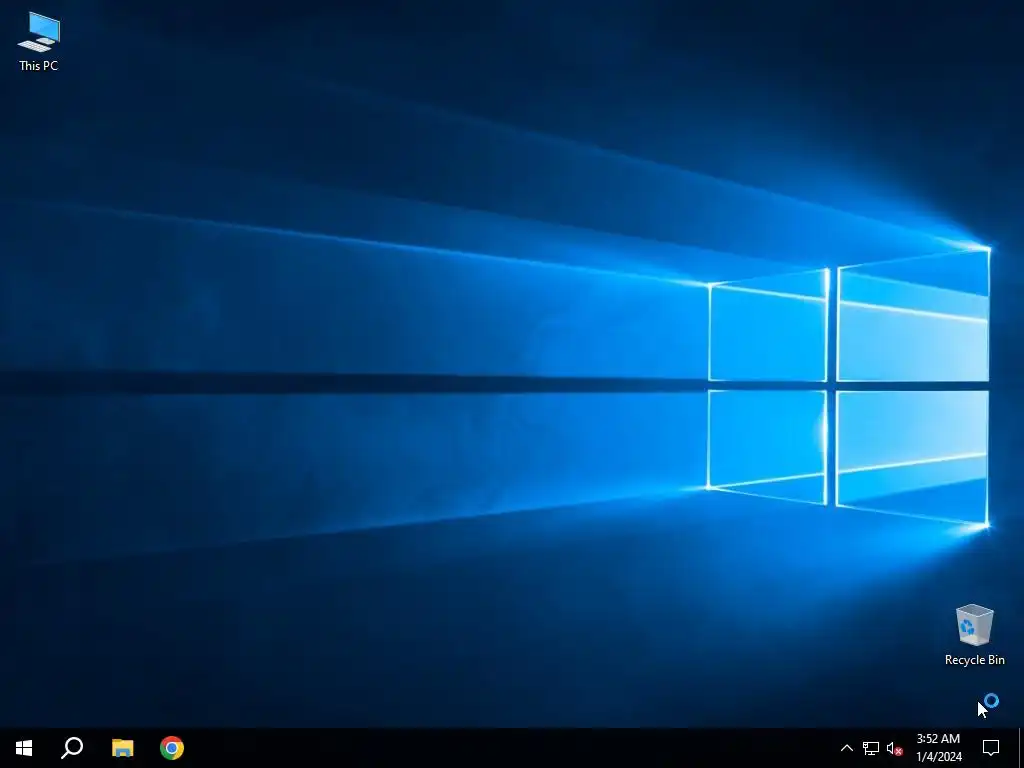
Task: Open the clock showing 3:52 AM
Action: (938, 748)
